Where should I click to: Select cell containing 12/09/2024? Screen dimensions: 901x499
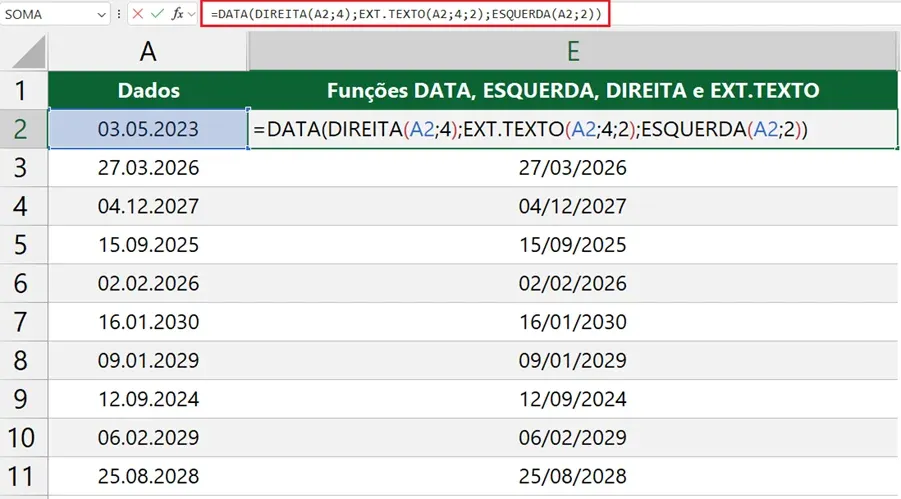click(573, 398)
